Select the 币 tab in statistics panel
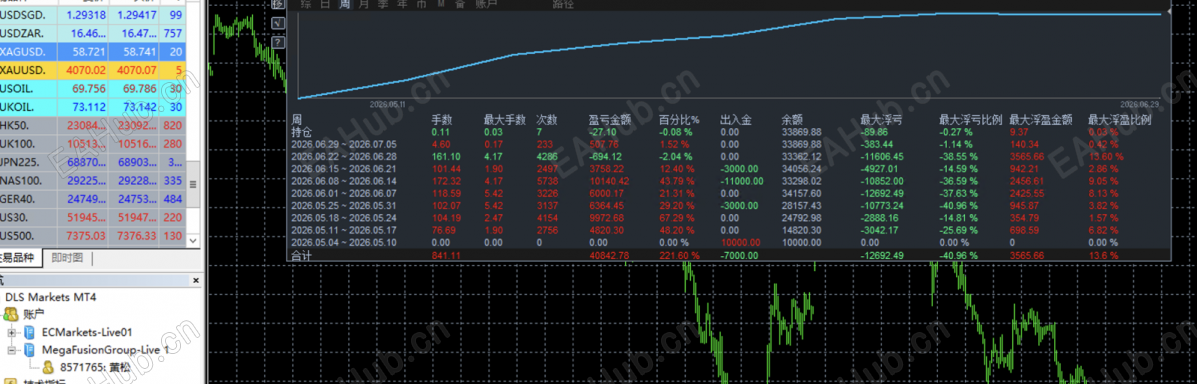The height and width of the screenshot is (384, 1197). pos(421,5)
